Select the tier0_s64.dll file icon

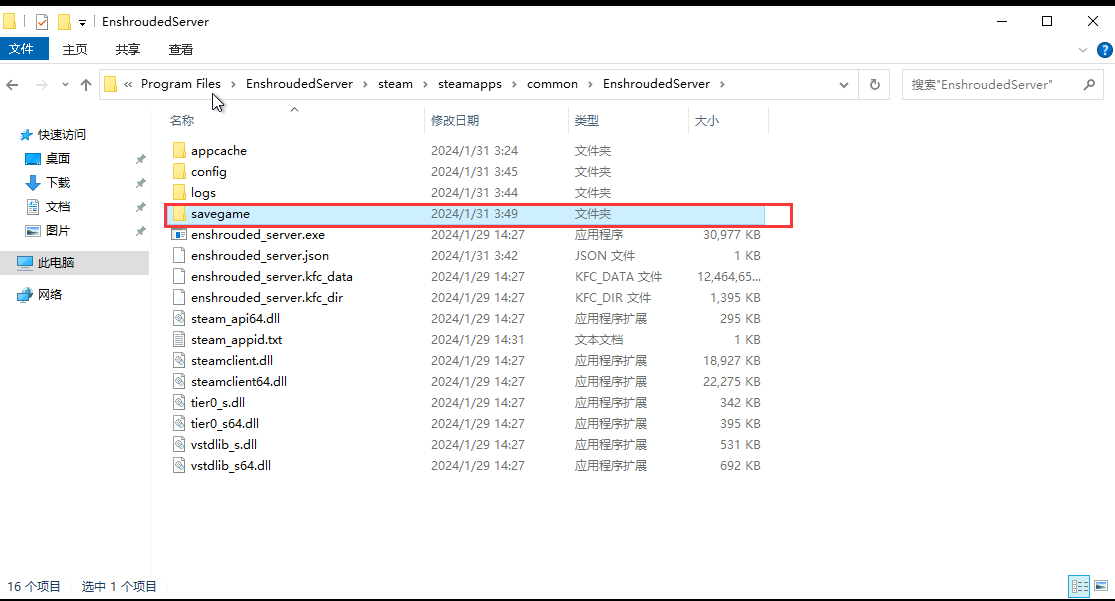tap(179, 423)
